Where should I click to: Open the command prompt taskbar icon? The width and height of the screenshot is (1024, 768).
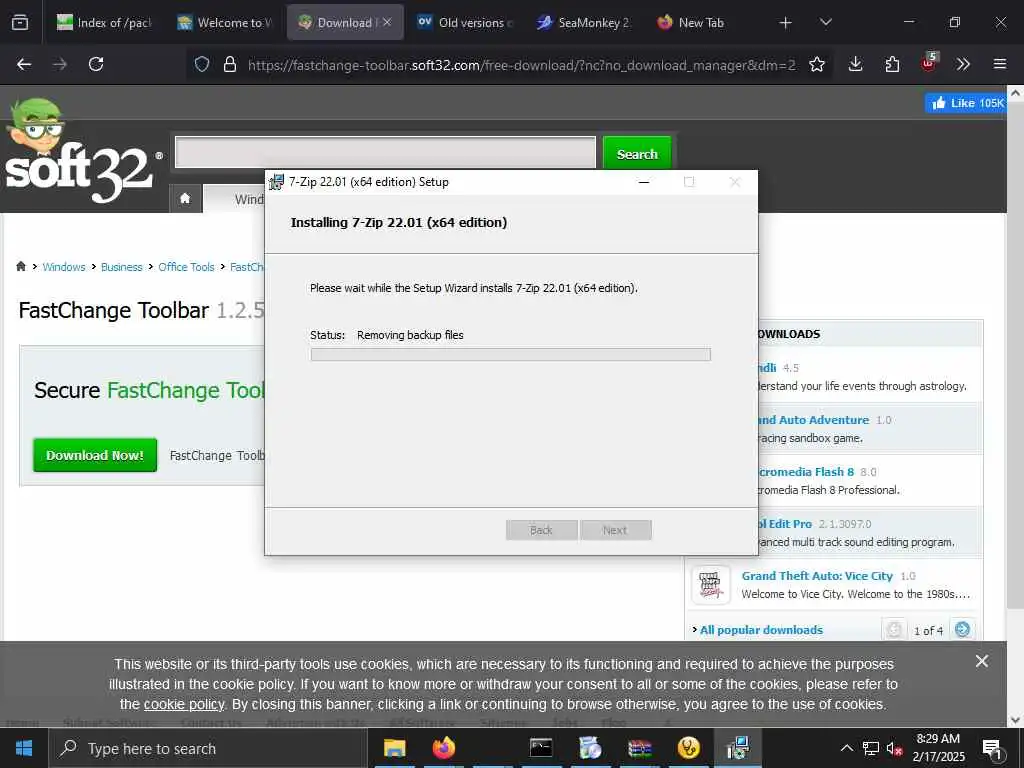(x=541, y=748)
